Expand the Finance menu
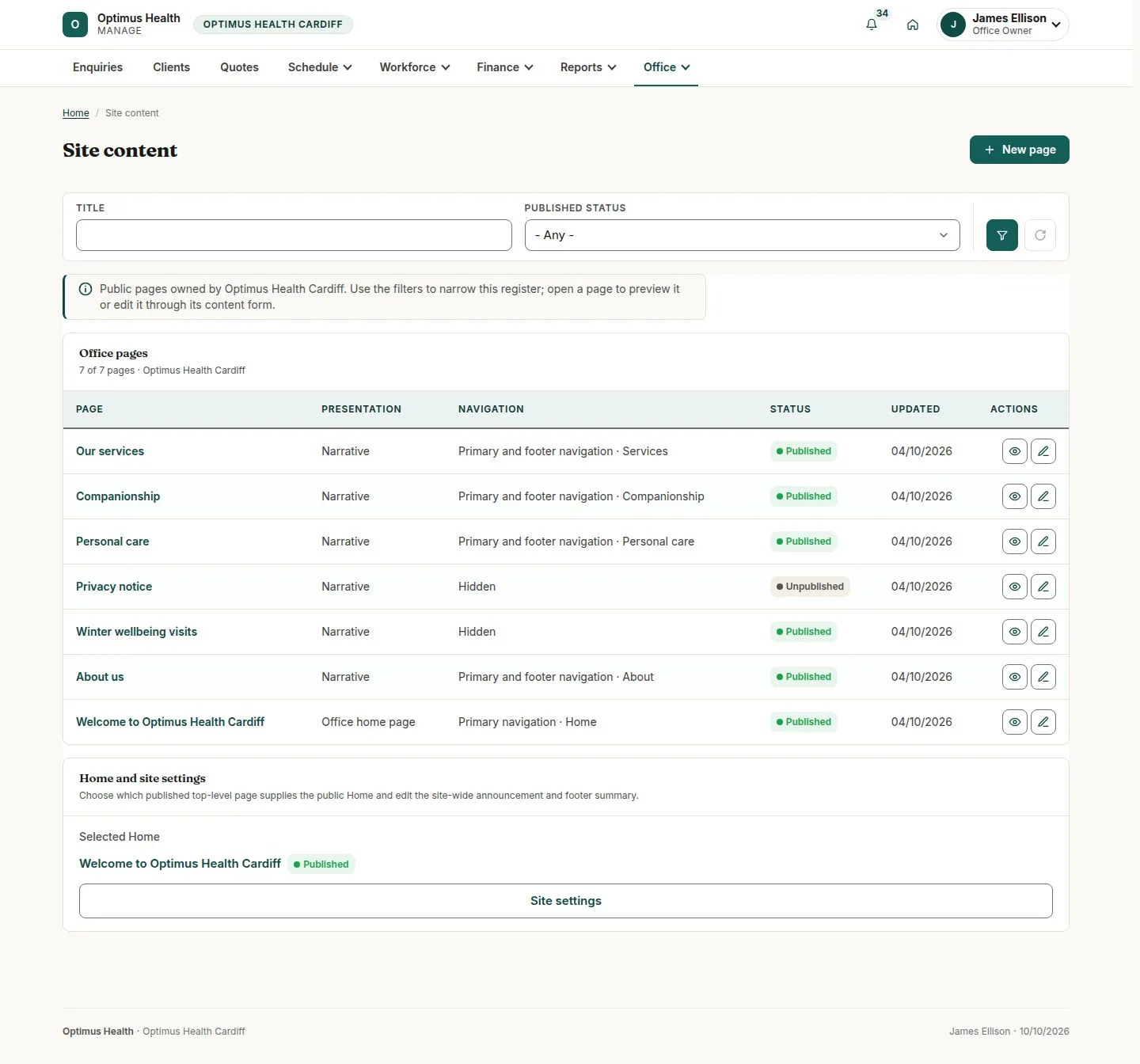This screenshot has height=1064, width=1140. click(x=505, y=67)
